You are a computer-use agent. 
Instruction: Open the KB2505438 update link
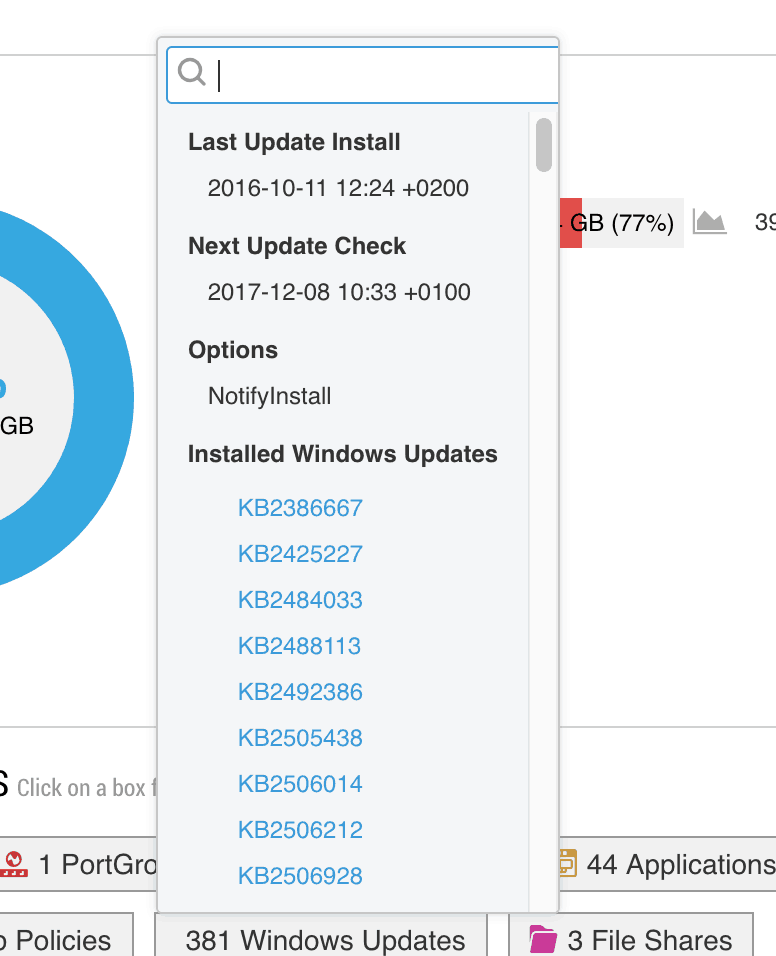[300, 738]
